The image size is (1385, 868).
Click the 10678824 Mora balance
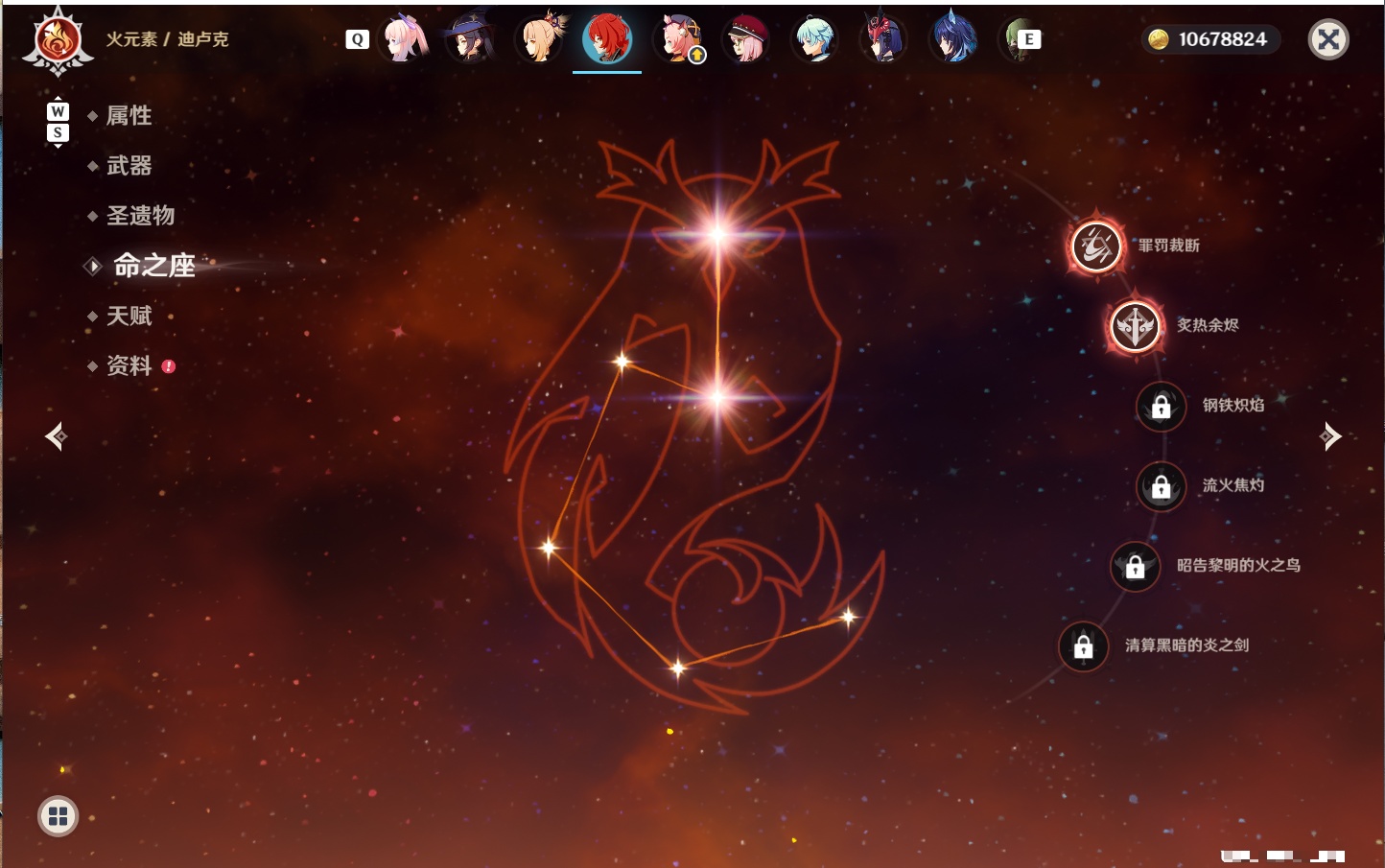1222,39
